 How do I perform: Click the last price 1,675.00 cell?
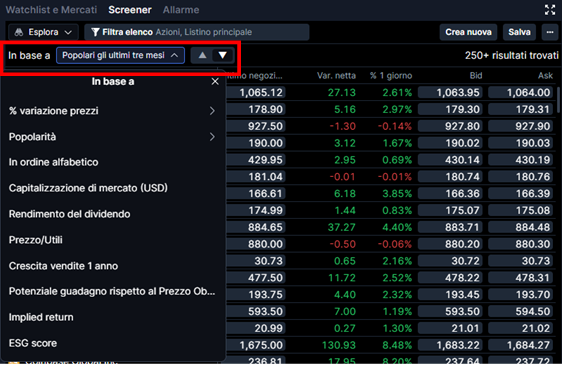(x=256, y=345)
